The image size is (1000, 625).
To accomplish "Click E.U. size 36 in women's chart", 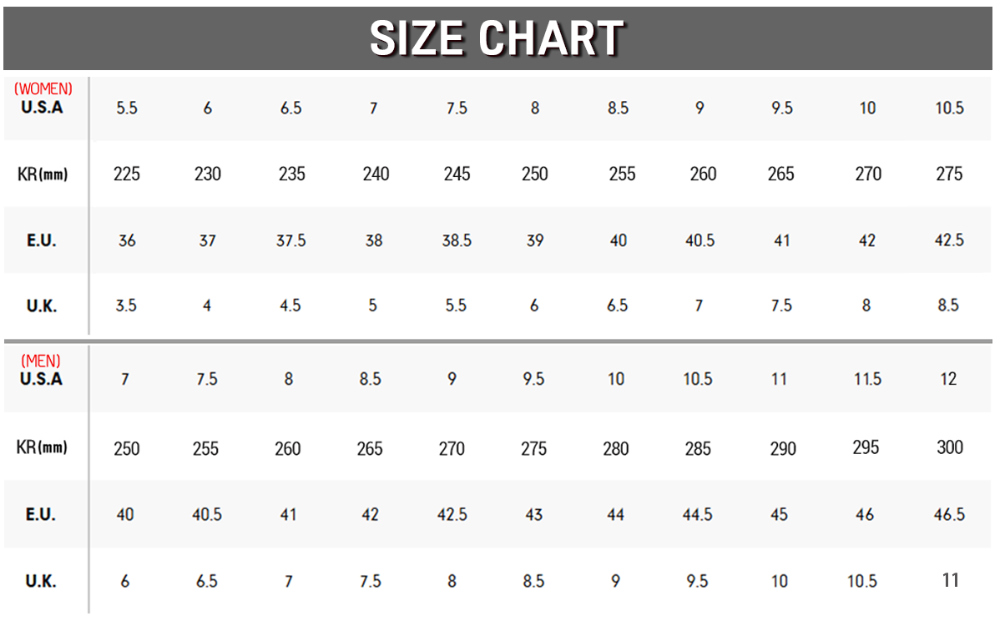I will [x=127, y=240].
